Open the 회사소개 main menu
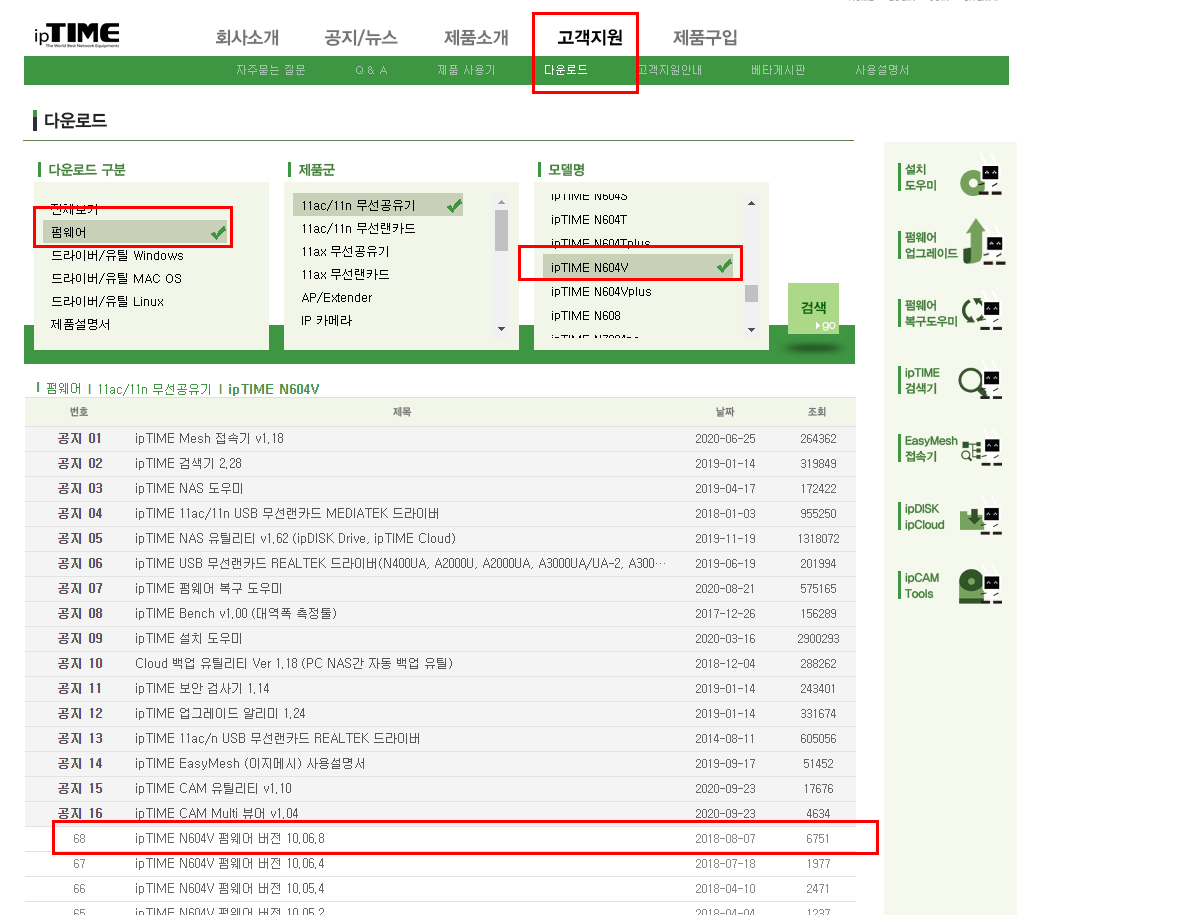 (x=247, y=37)
